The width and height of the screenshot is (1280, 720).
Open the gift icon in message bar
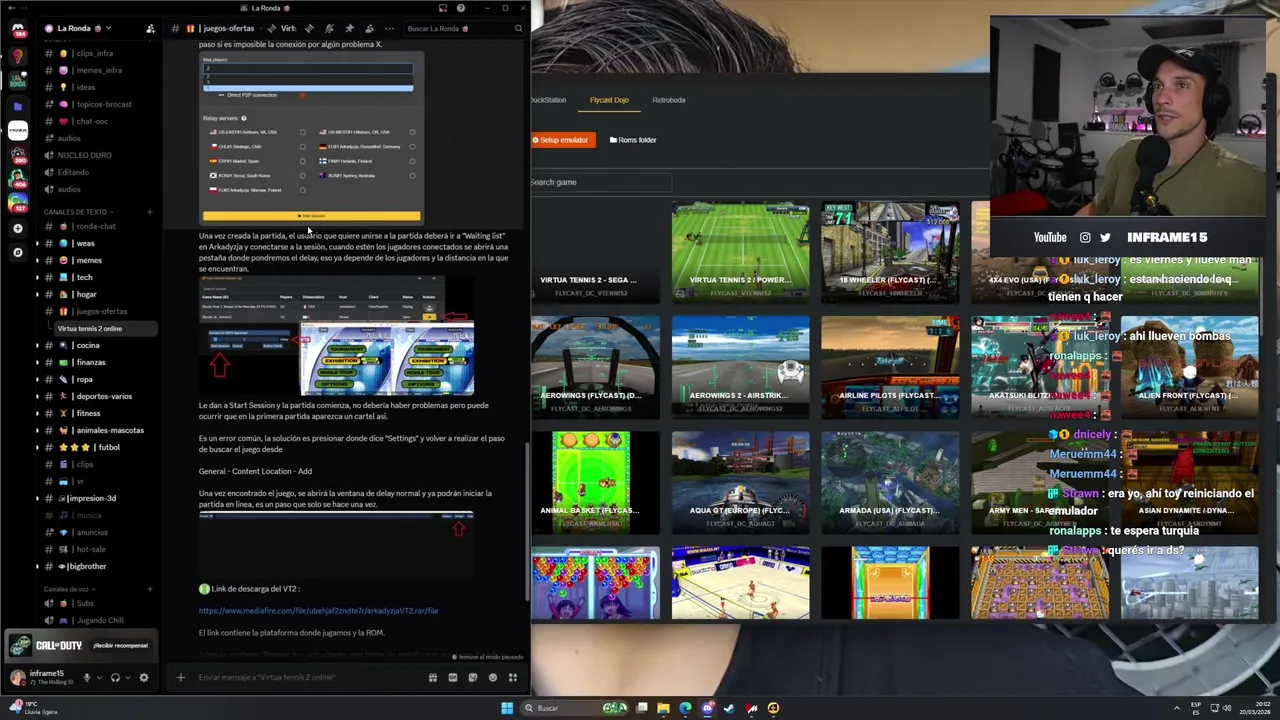pyautogui.click(x=433, y=677)
